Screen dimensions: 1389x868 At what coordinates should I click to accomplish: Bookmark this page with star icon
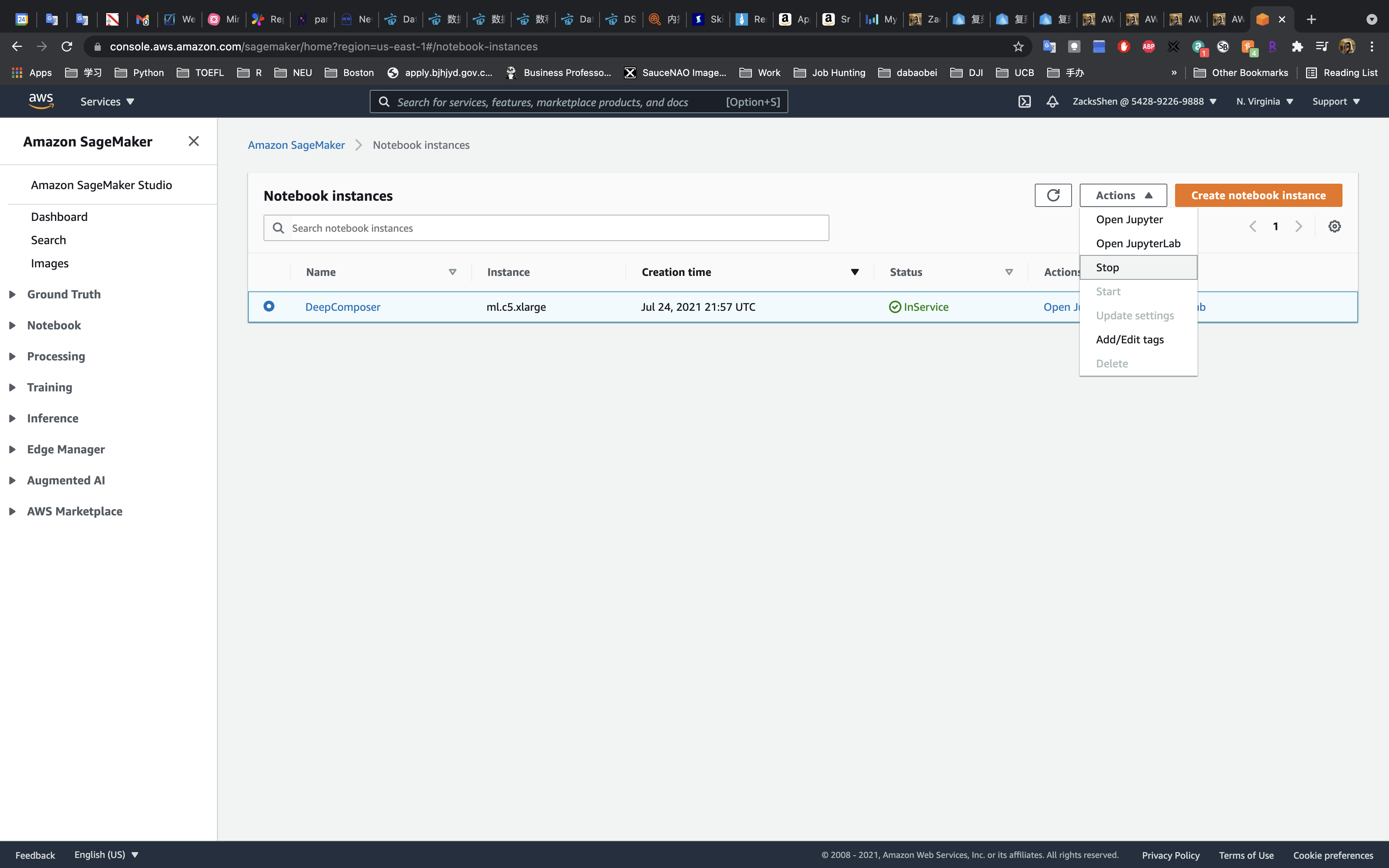(1018, 46)
